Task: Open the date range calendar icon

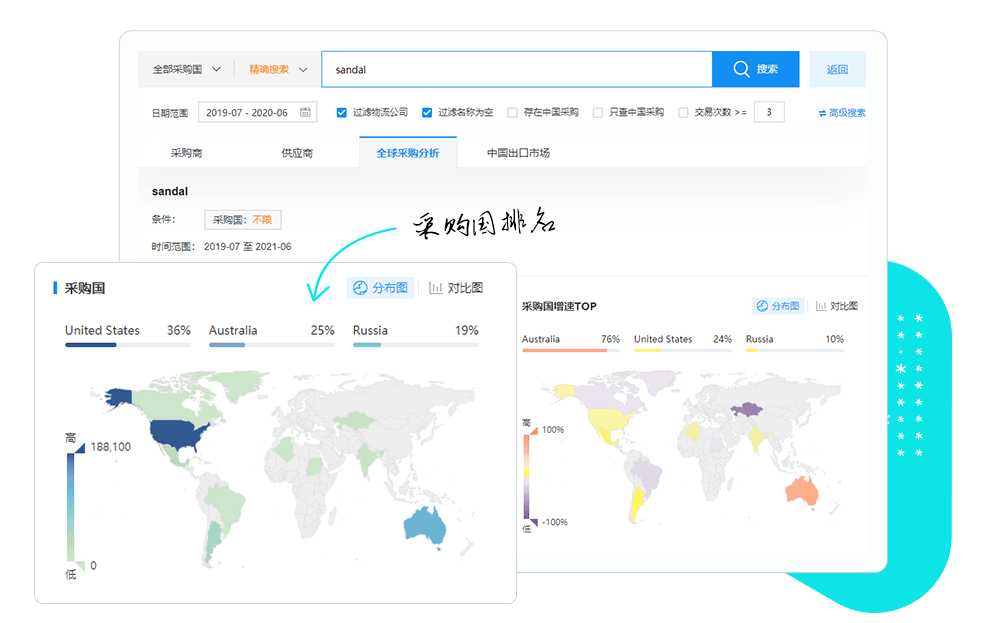Action: point(305,112)
